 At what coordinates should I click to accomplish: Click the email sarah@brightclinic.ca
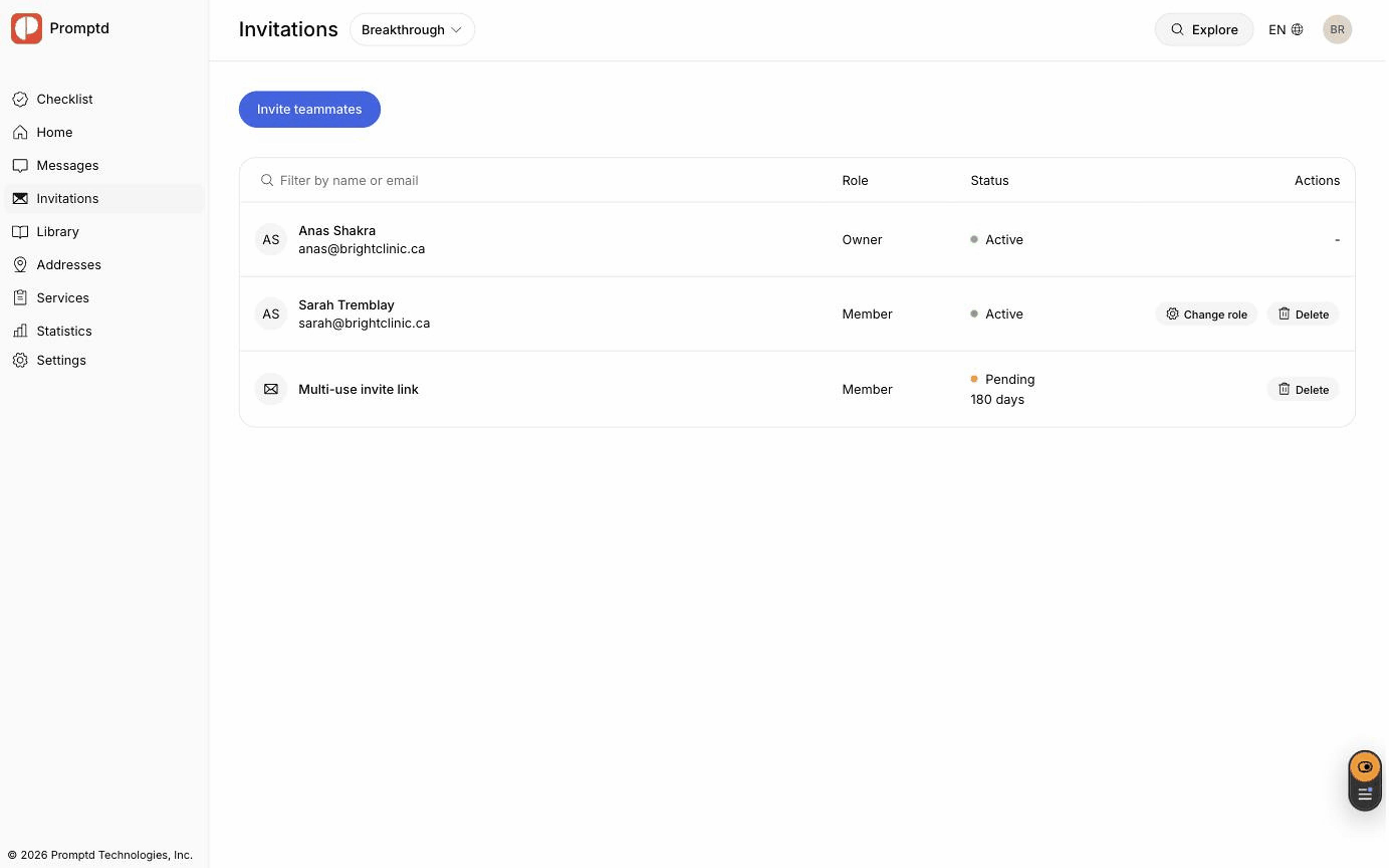pyautogui.click(x=364, y=323)
